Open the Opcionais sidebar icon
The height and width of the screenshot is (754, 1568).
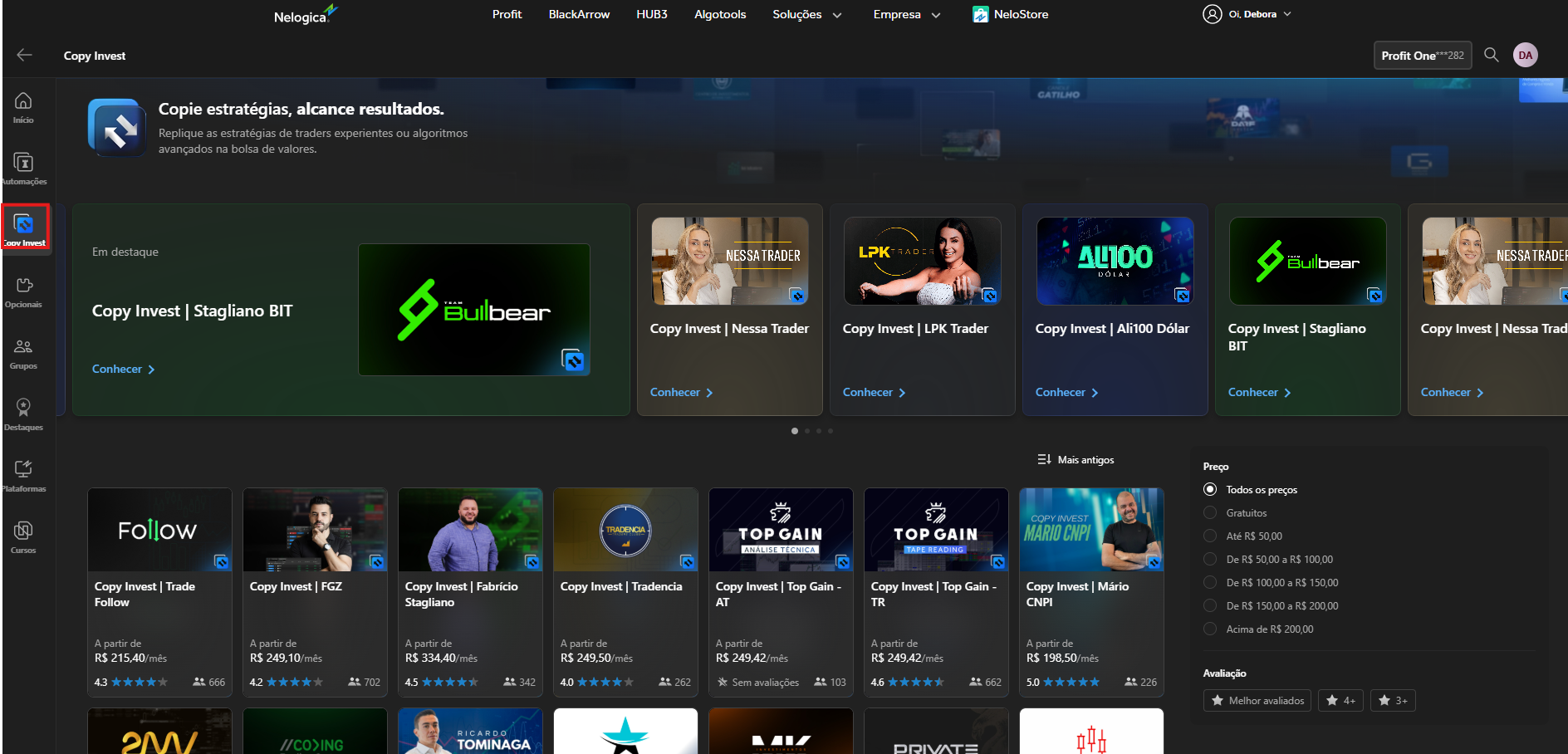click(23, 286)
